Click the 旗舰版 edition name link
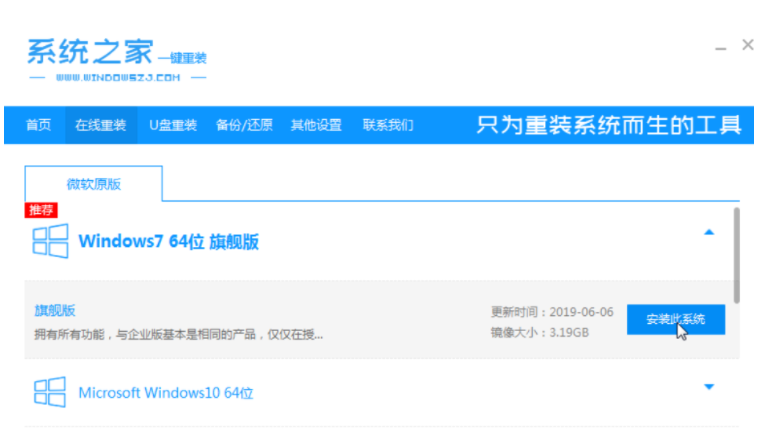The image size is (761, 443). (55, 311)
